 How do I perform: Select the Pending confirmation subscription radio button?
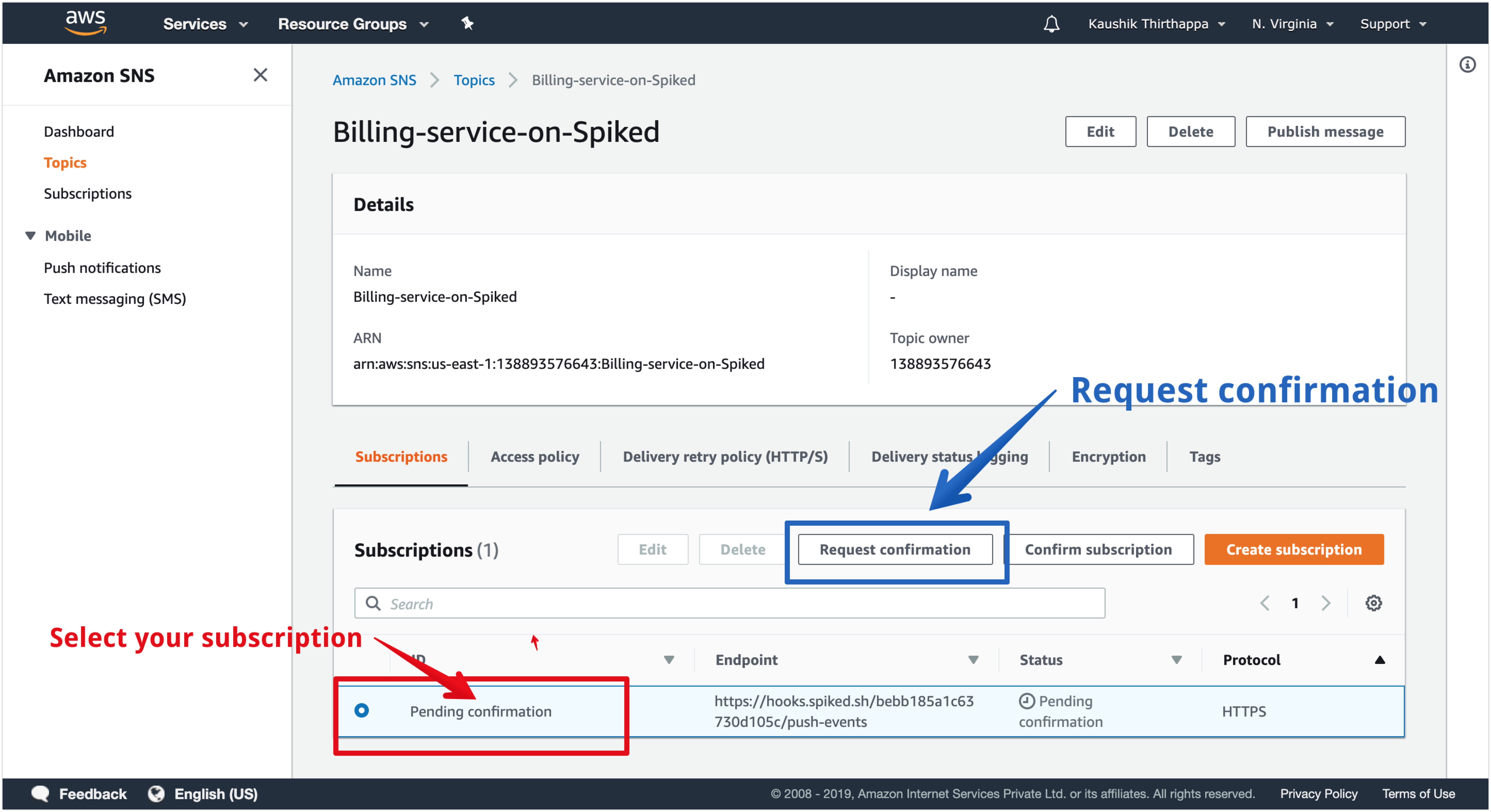pos(361,710)
